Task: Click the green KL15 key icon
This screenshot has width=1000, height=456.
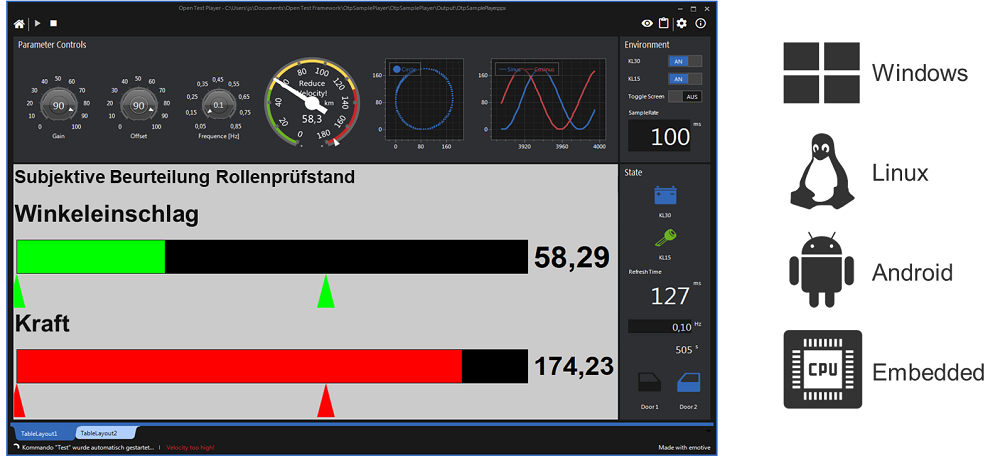Action: click(665, 238)
